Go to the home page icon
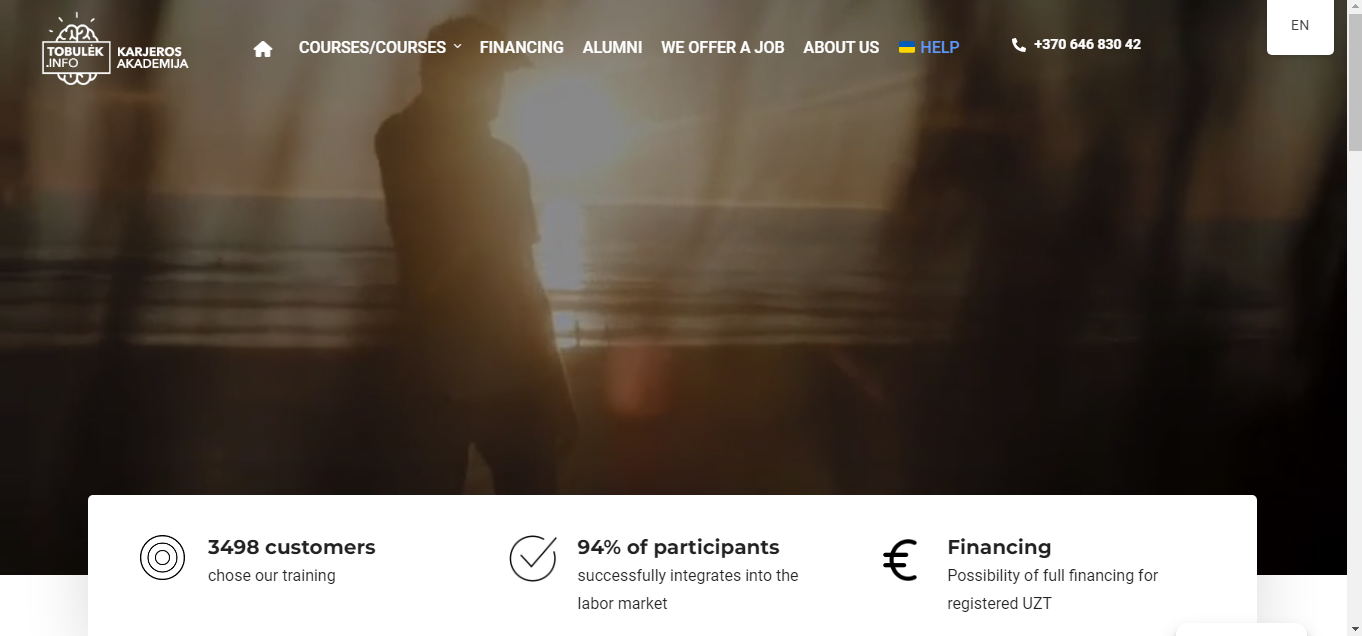1362x636 pixels. [263, 49]
